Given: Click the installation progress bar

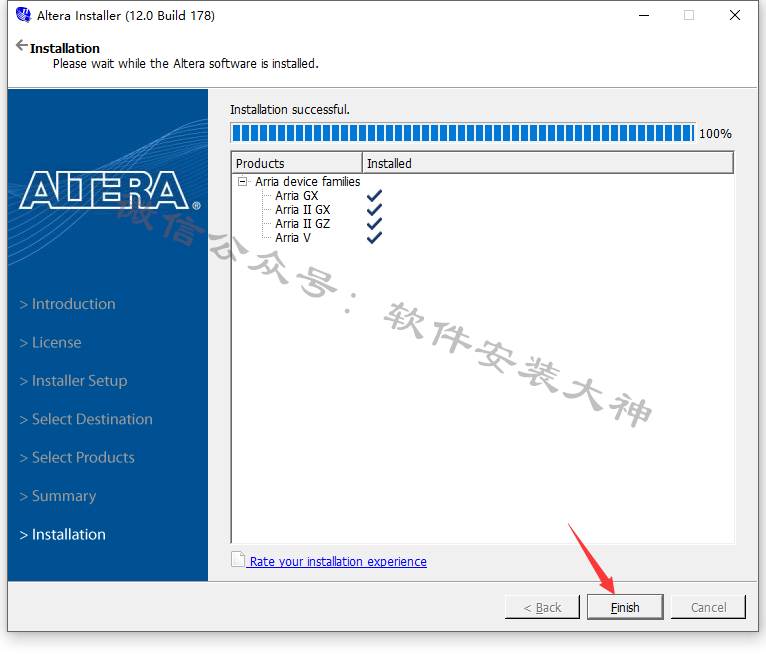Looking at the screenshot, I should (463, 133).
